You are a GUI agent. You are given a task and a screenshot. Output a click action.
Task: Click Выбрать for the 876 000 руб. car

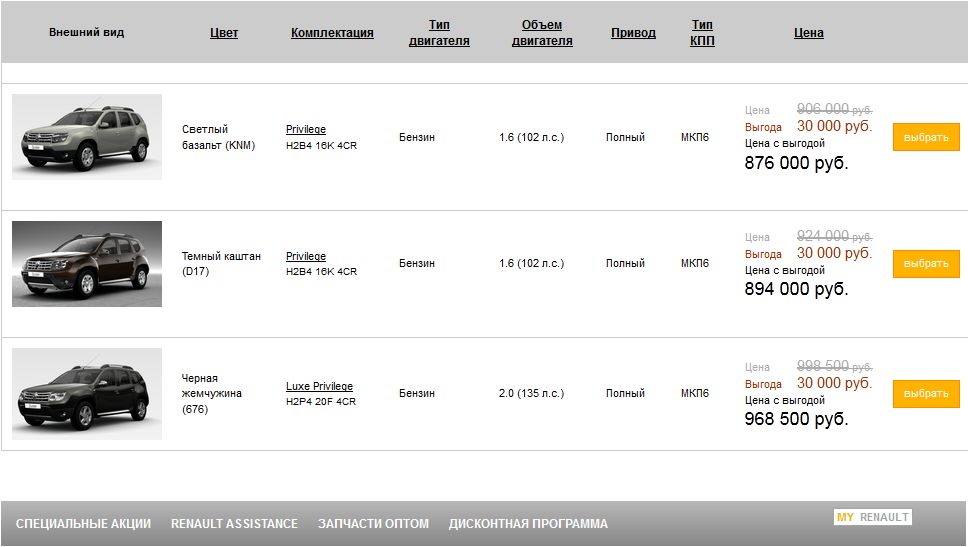(x=926, y=137)
